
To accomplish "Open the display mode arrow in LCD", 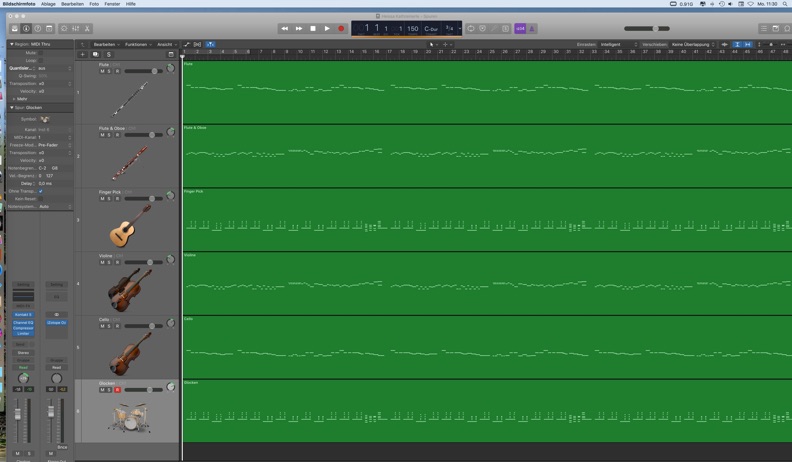I will coord(459,29).
